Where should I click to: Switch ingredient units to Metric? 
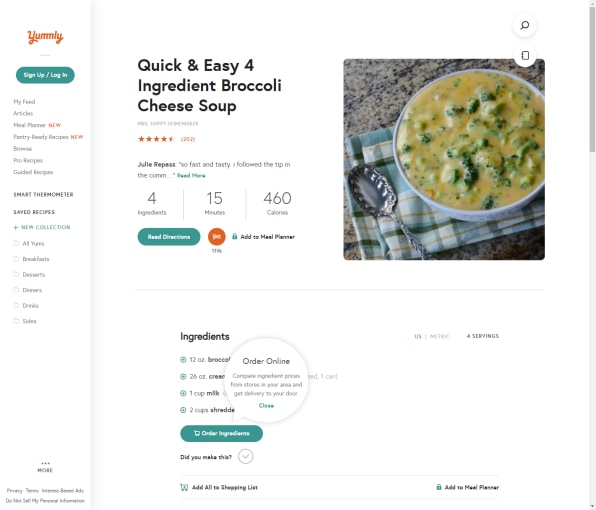click(x=440, y=336)
